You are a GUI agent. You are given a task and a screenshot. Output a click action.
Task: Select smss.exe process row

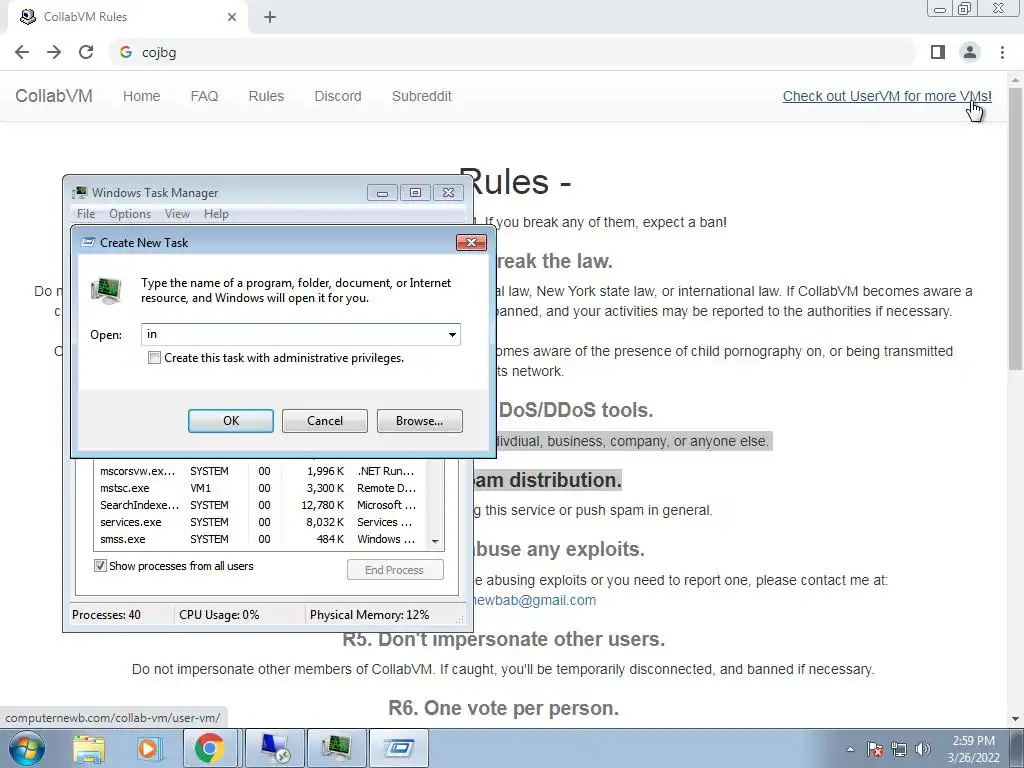click(260, 539)
